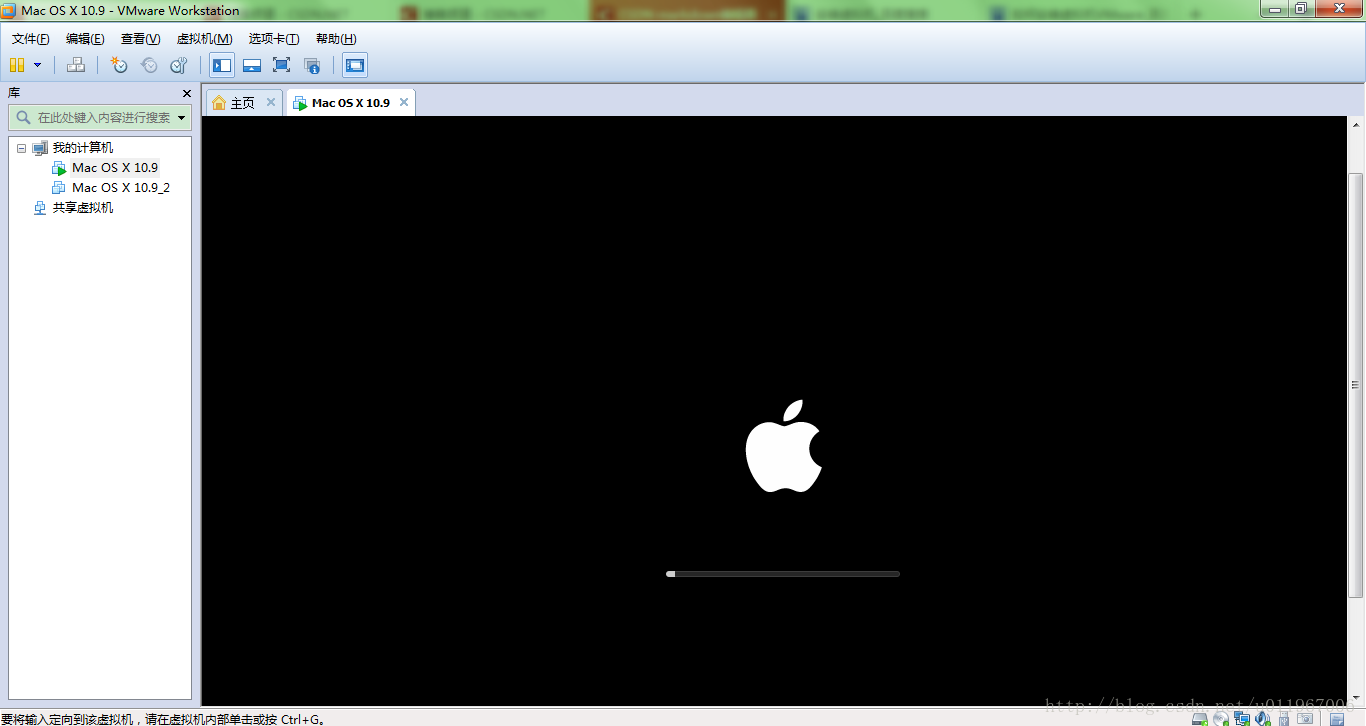The image size is (1366, 726).
Task: Revert to the previous snapshot icon
Action: coord(149,65)
